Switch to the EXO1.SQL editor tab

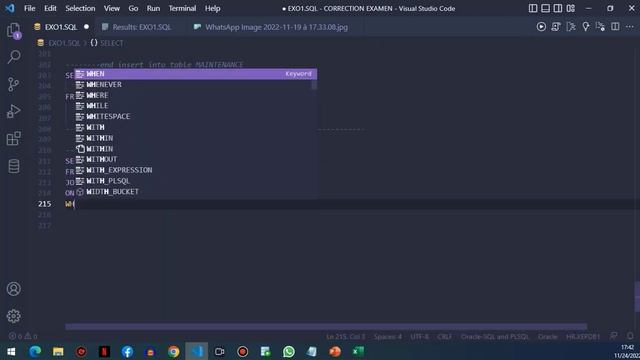(x=60, y=27)
